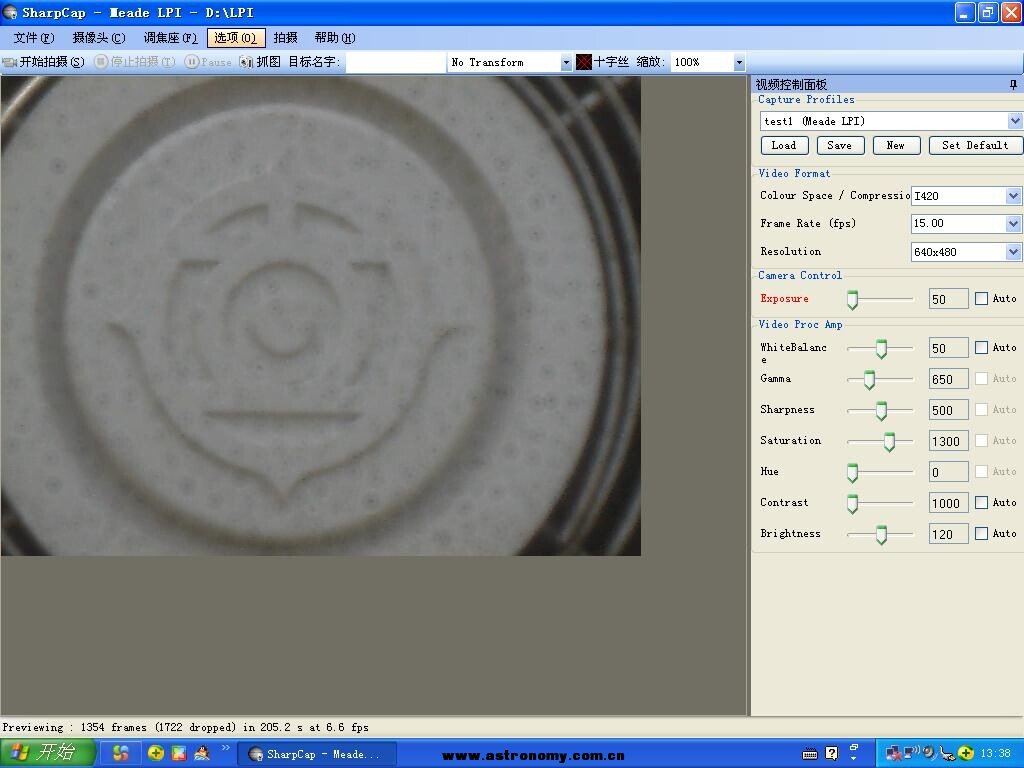Open the No Transform dropdown
The height and width of the screenshot is (768, 1024).
(566, 63)
